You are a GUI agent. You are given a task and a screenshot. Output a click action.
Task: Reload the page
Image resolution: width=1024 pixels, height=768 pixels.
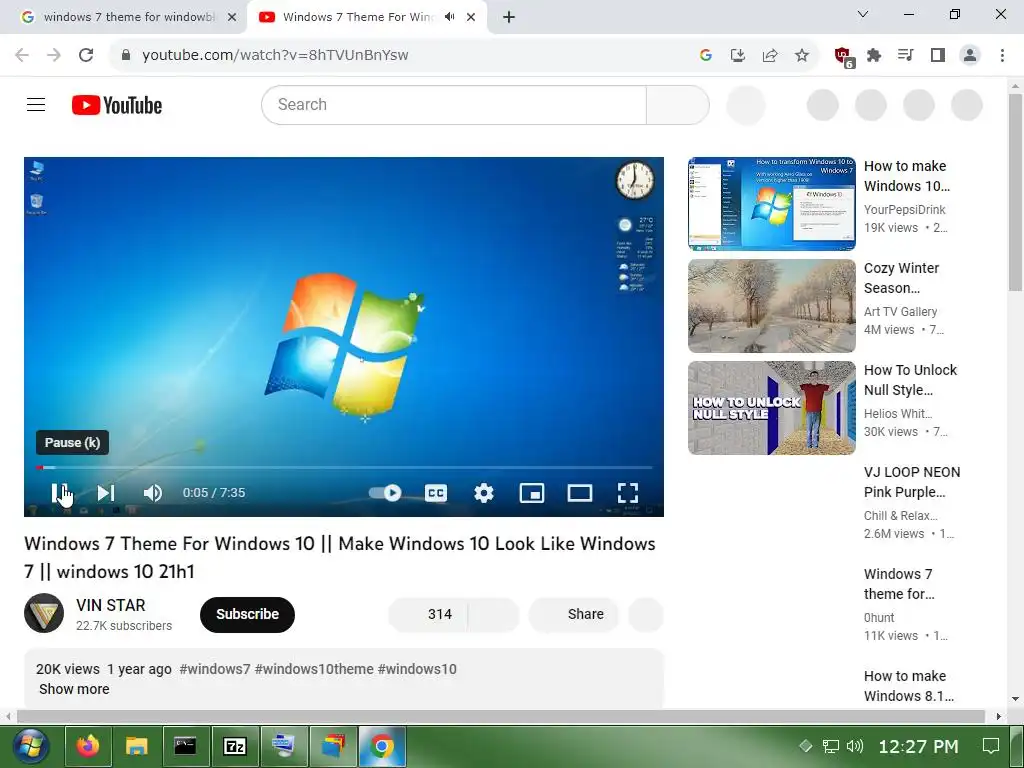click(86, 55)
